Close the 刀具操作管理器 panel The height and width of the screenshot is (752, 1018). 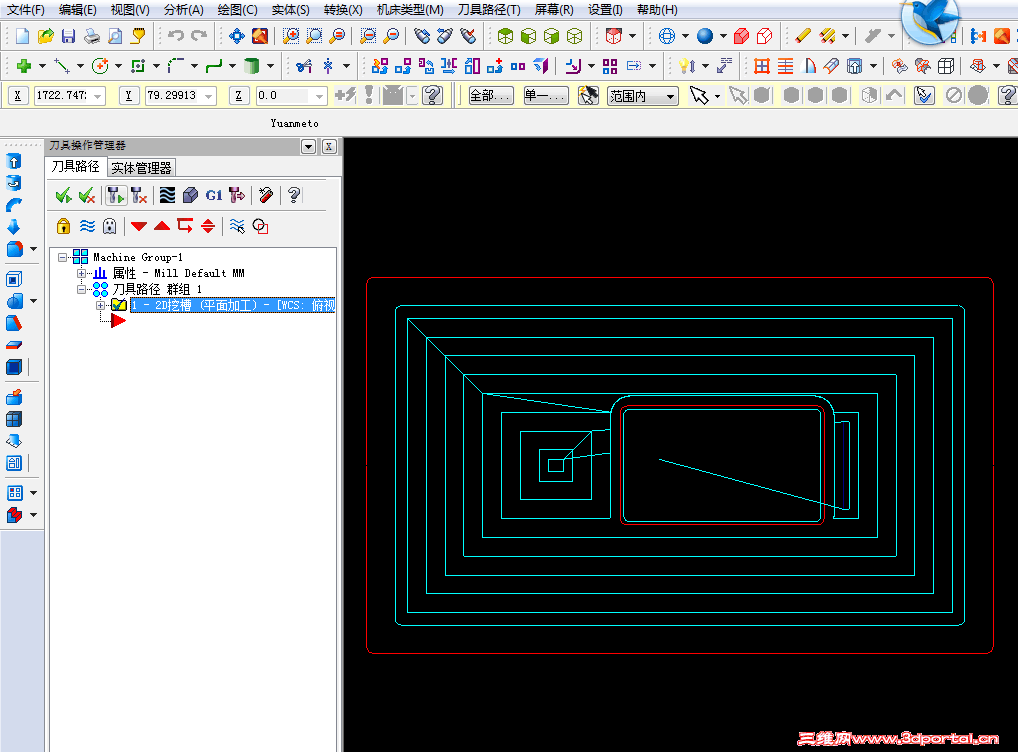pyautogui.click(x=329, y=146)
